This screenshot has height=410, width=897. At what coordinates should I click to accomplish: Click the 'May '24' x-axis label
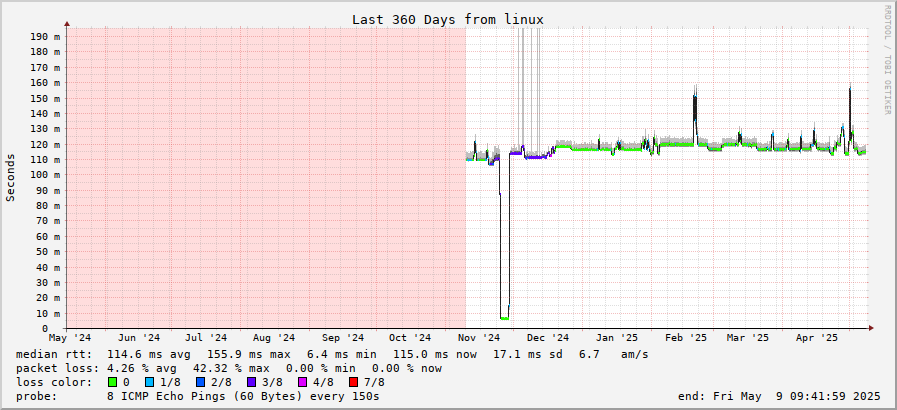(x=70, y=338)
